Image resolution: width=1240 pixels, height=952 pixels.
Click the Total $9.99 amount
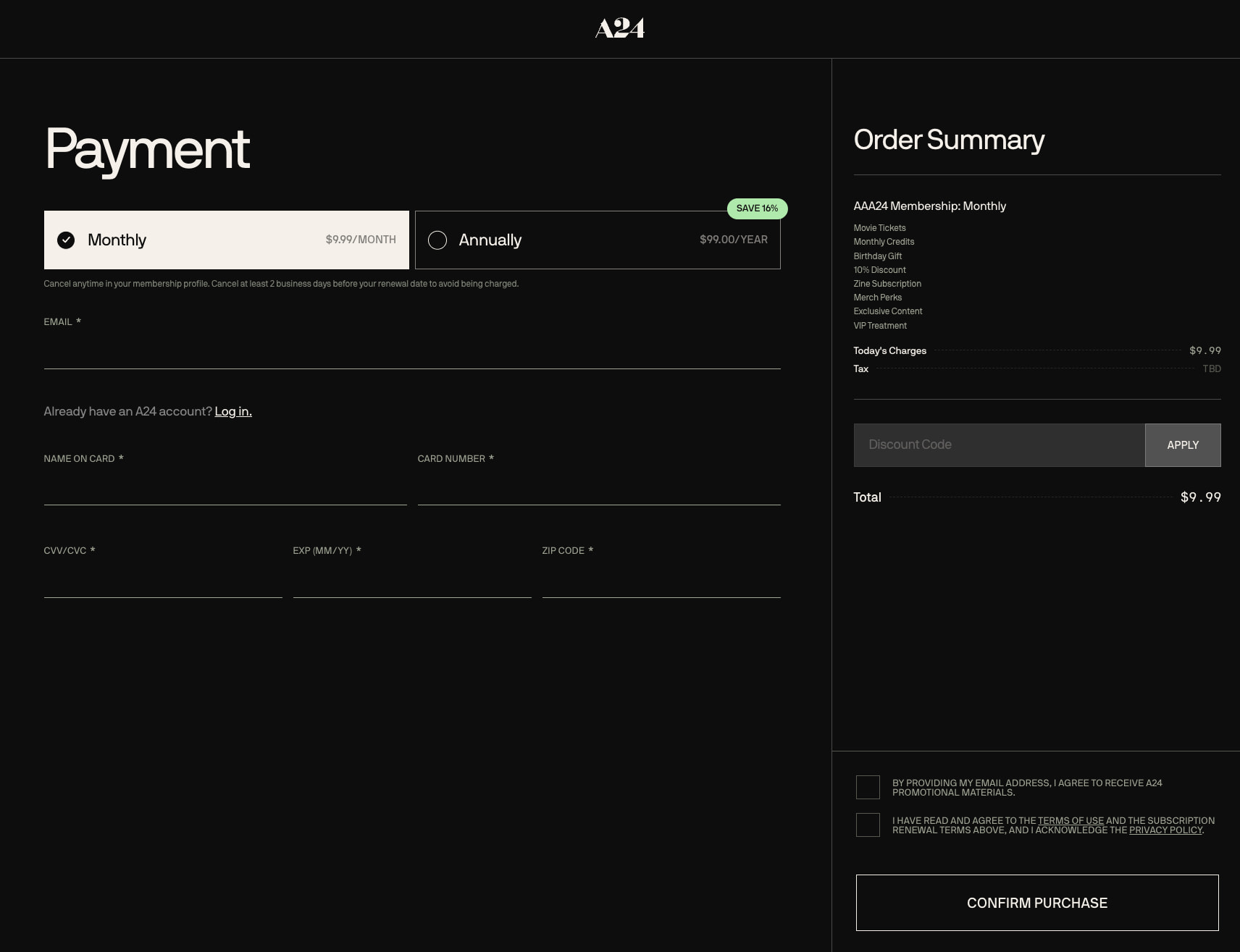click(1200, 497)
